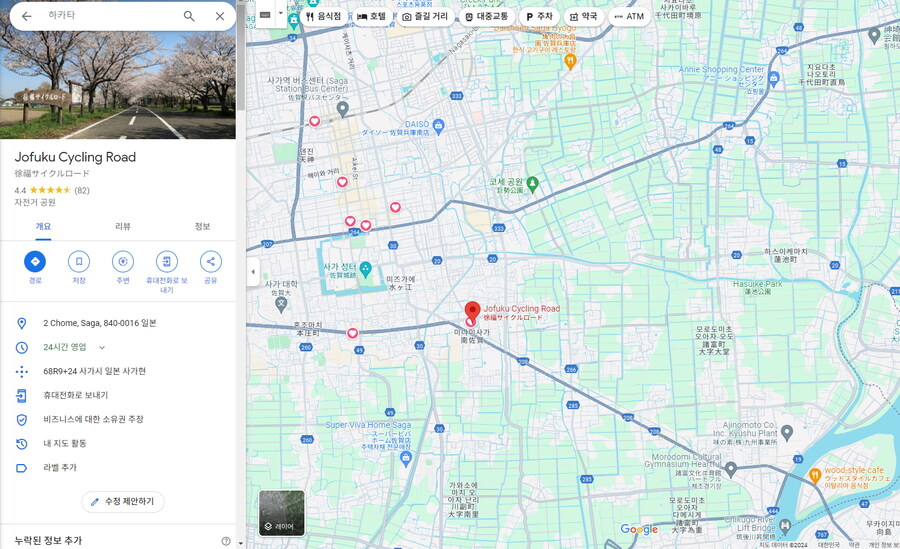900x549 pixels.
Task: Open the 정보 tab
Action: tap(202, 226)
